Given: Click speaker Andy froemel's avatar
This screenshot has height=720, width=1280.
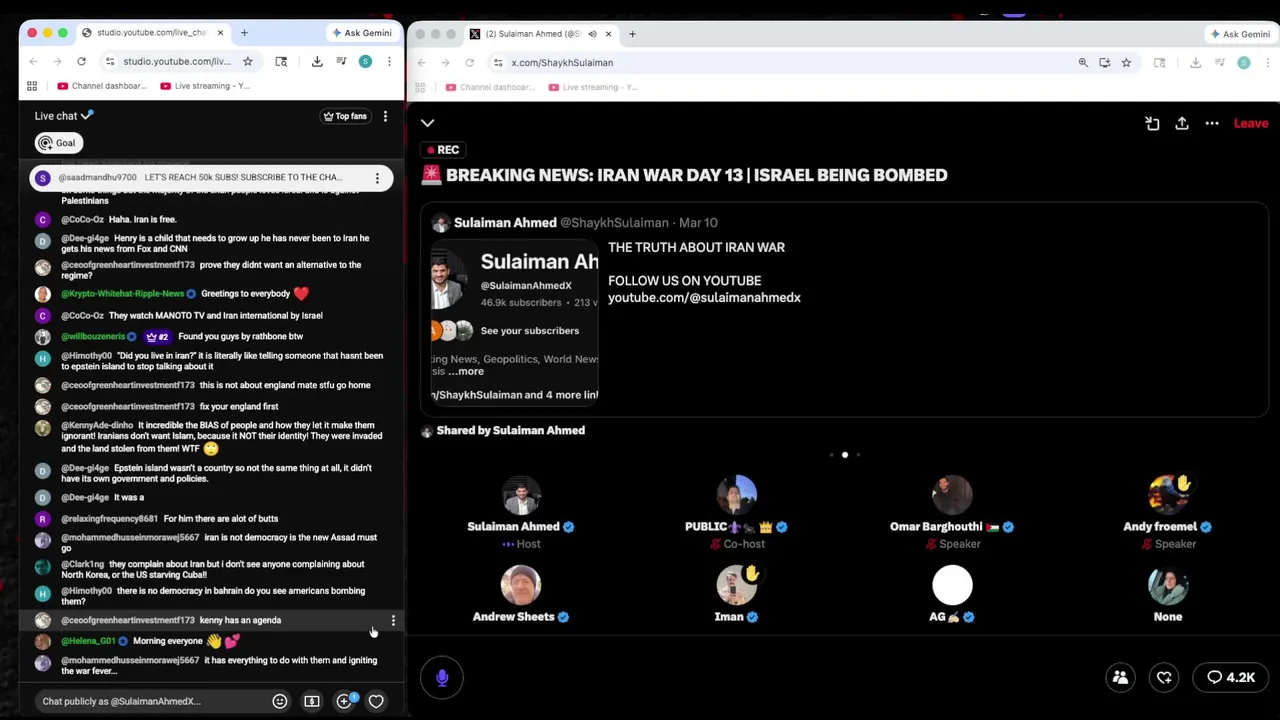Looking at the screenshot, I should tap(1168, 495).
